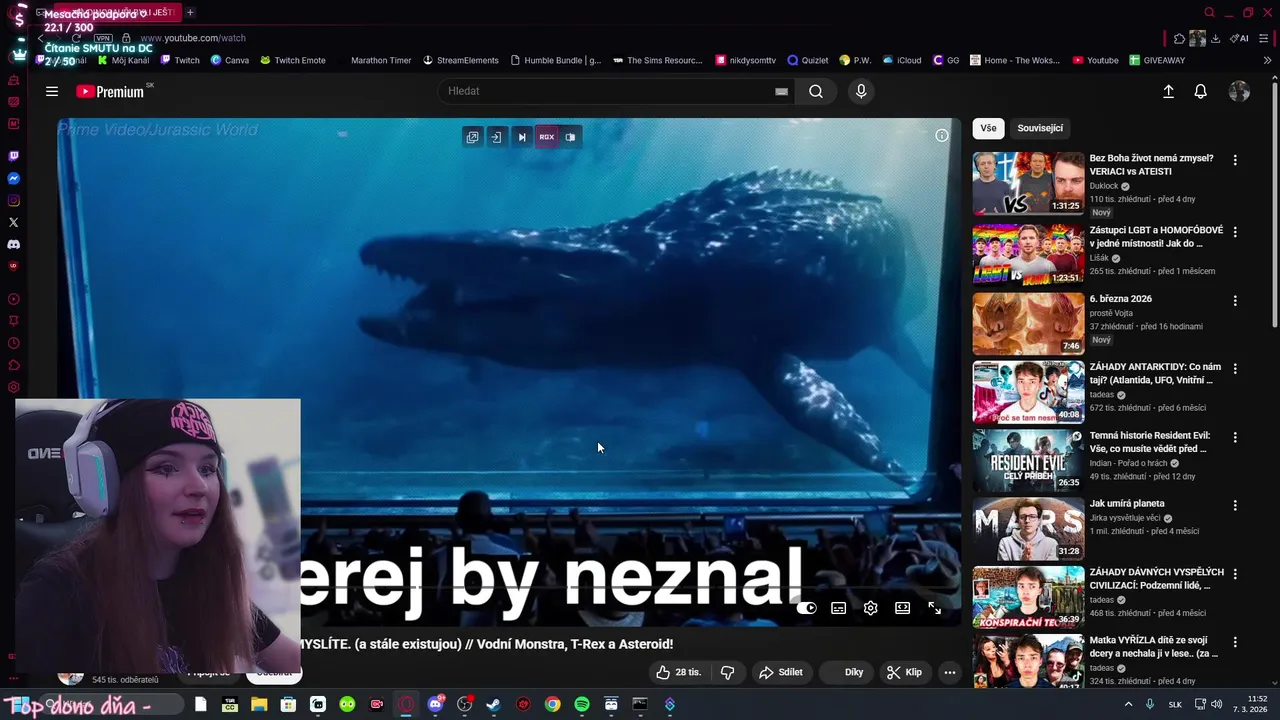Open the GIVEAWAY bookmark

[x=1157, y=60]
